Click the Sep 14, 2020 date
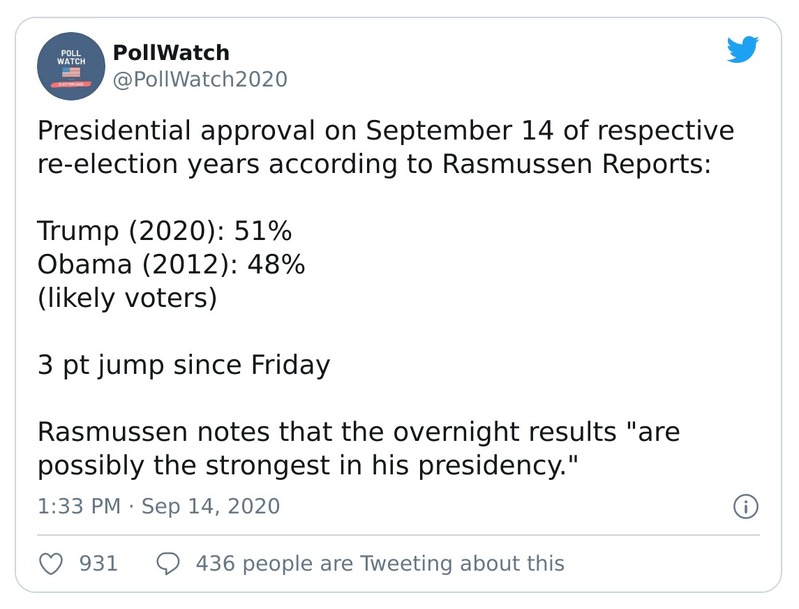The height and width of the screenshot is (609, 799). (210, 506)
